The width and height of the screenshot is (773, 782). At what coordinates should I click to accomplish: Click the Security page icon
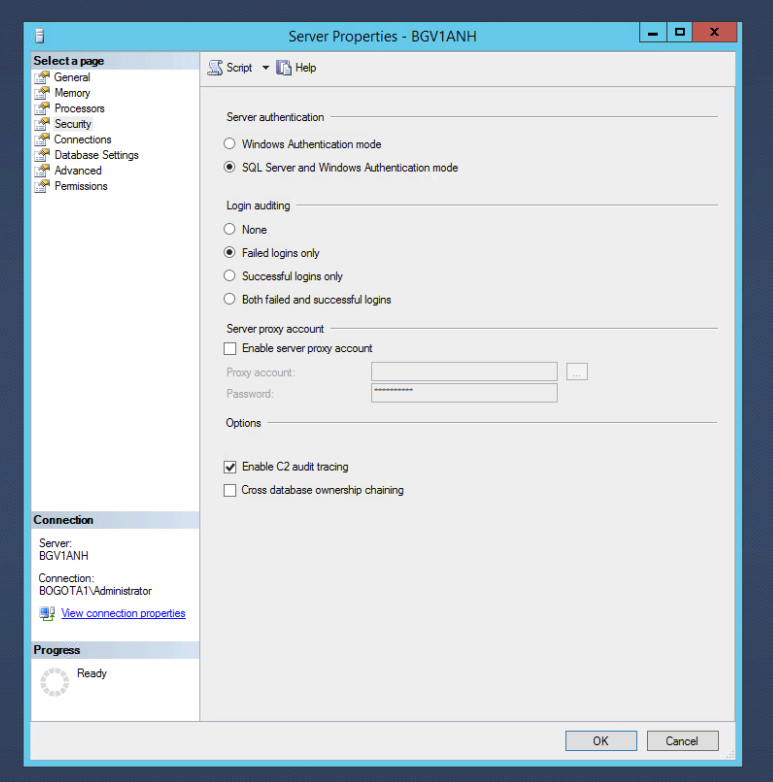pos(42,124)
